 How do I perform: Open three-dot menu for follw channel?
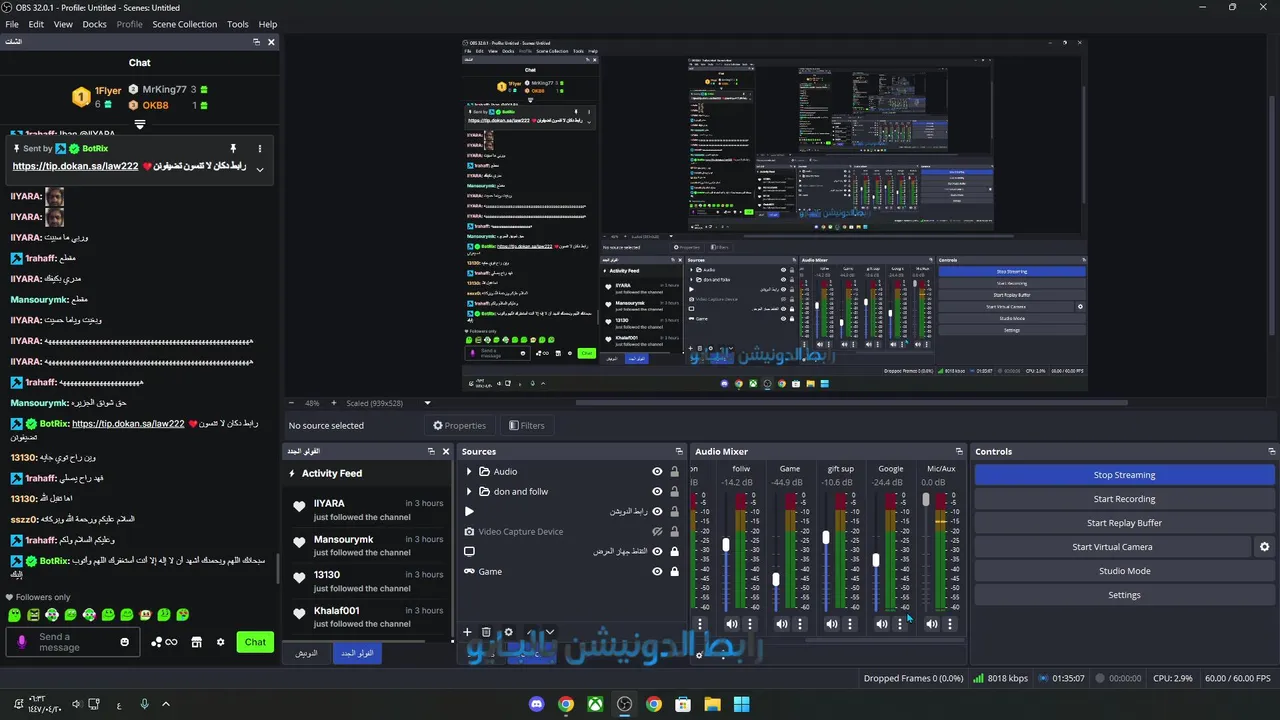coord(750,624)
